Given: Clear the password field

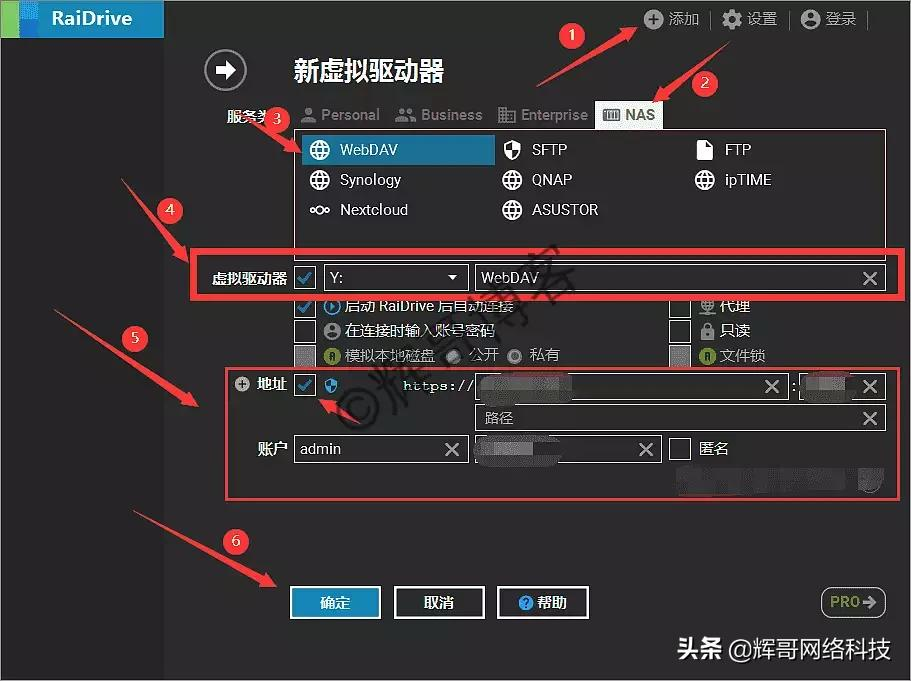Looking at the screenshot, I should pyautogui.click(x=645, y=449).
